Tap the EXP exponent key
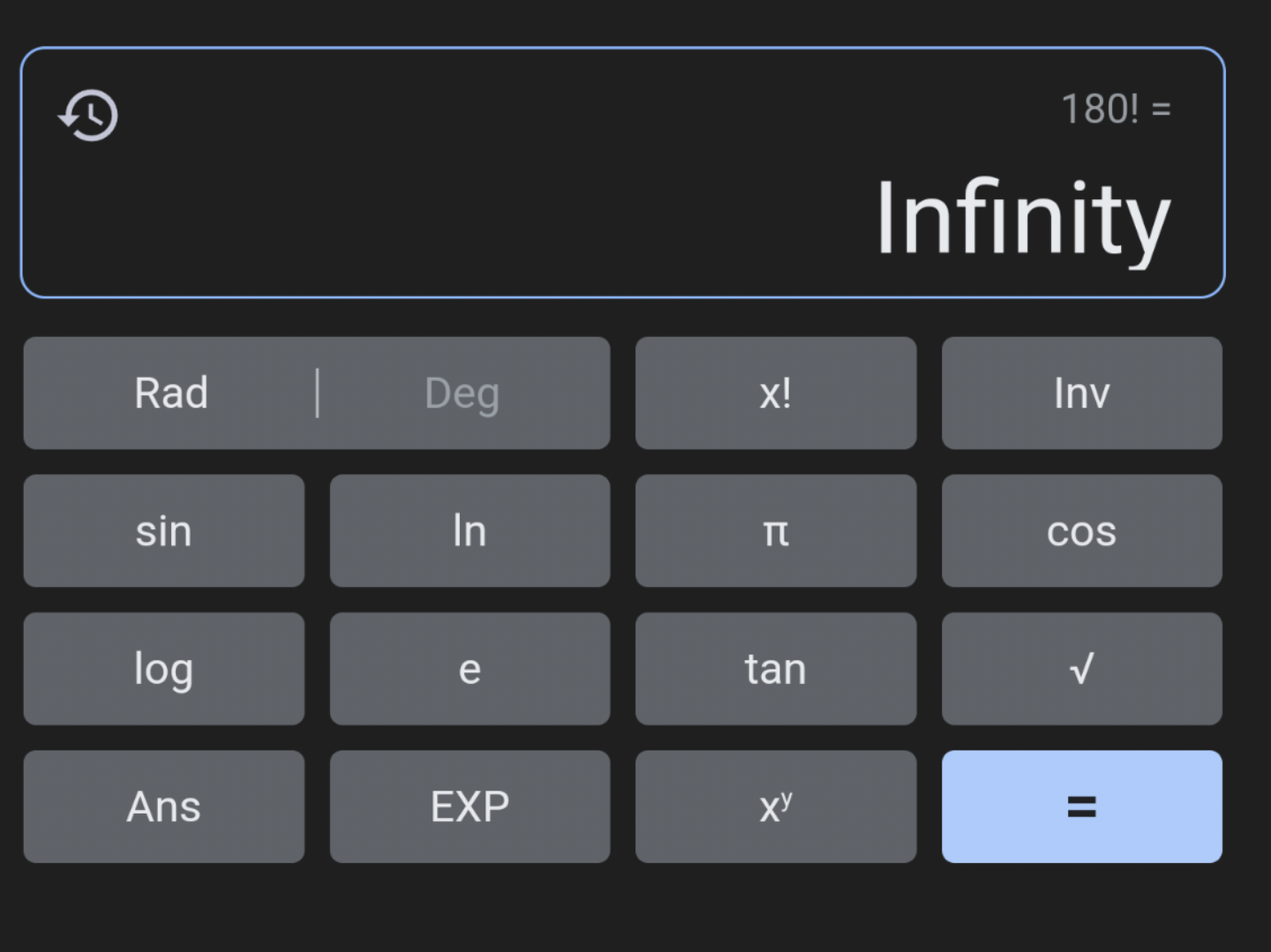 tap(470, 806)
